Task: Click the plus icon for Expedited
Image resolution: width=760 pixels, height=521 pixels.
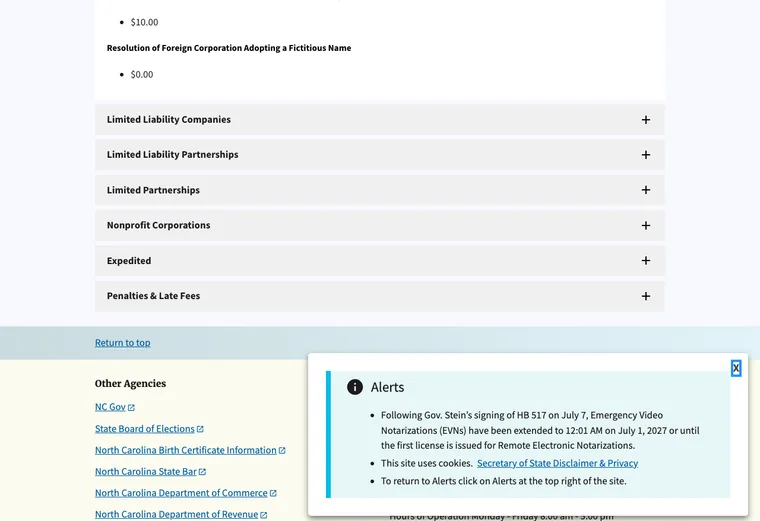Action: pos(646,261)
